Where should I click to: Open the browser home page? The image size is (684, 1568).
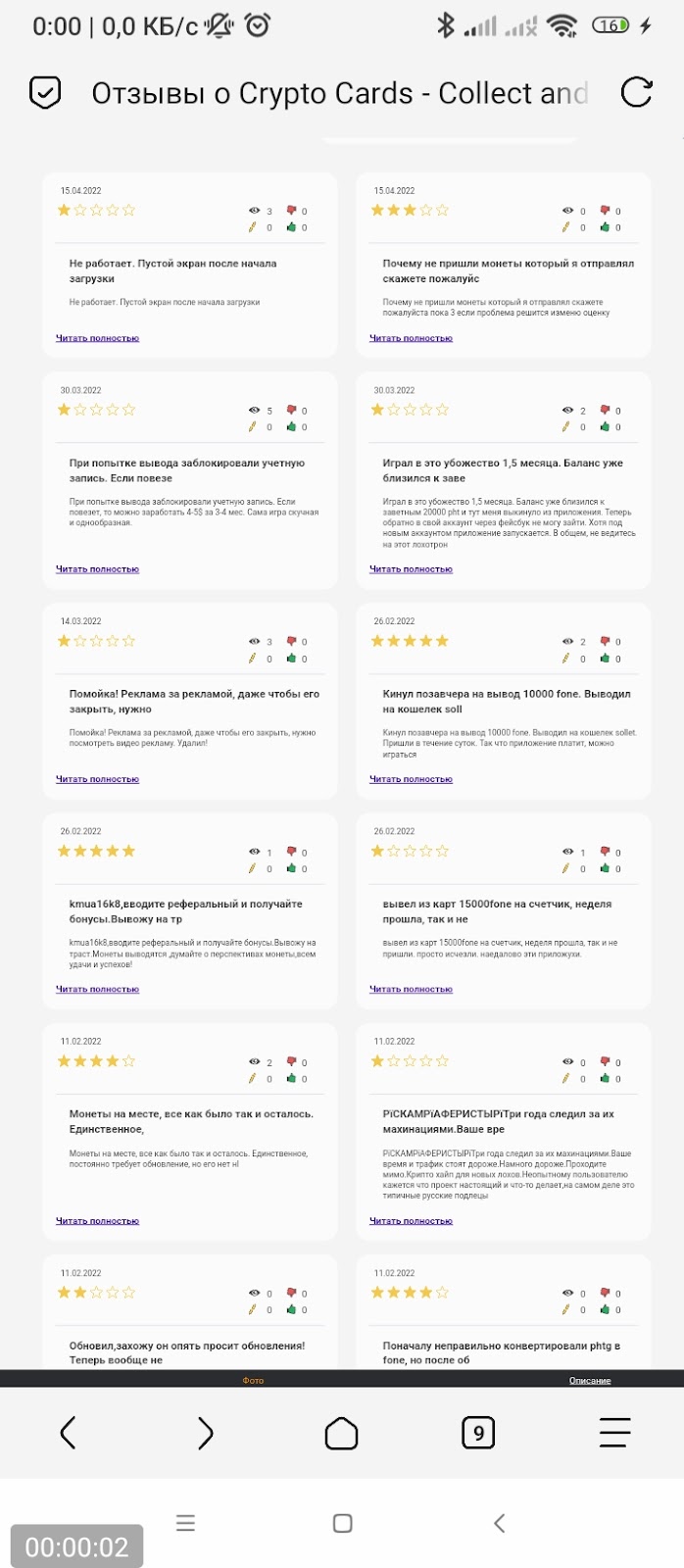(x=341, y=1433)
